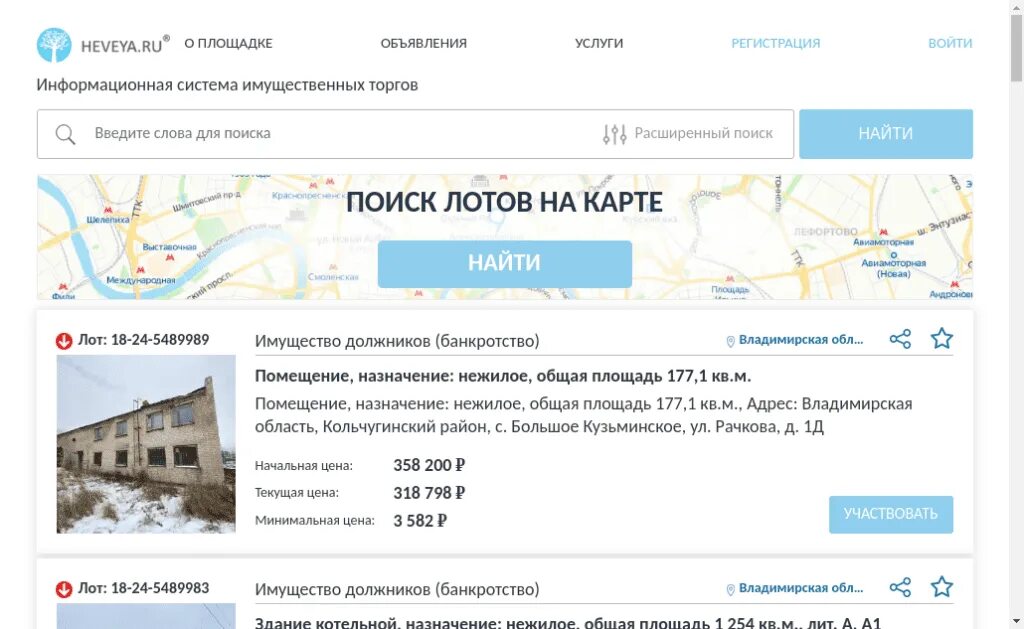Click category text of lot 18-24-5489983
The width and height of the screenshot is (1024, 629).
397,589
